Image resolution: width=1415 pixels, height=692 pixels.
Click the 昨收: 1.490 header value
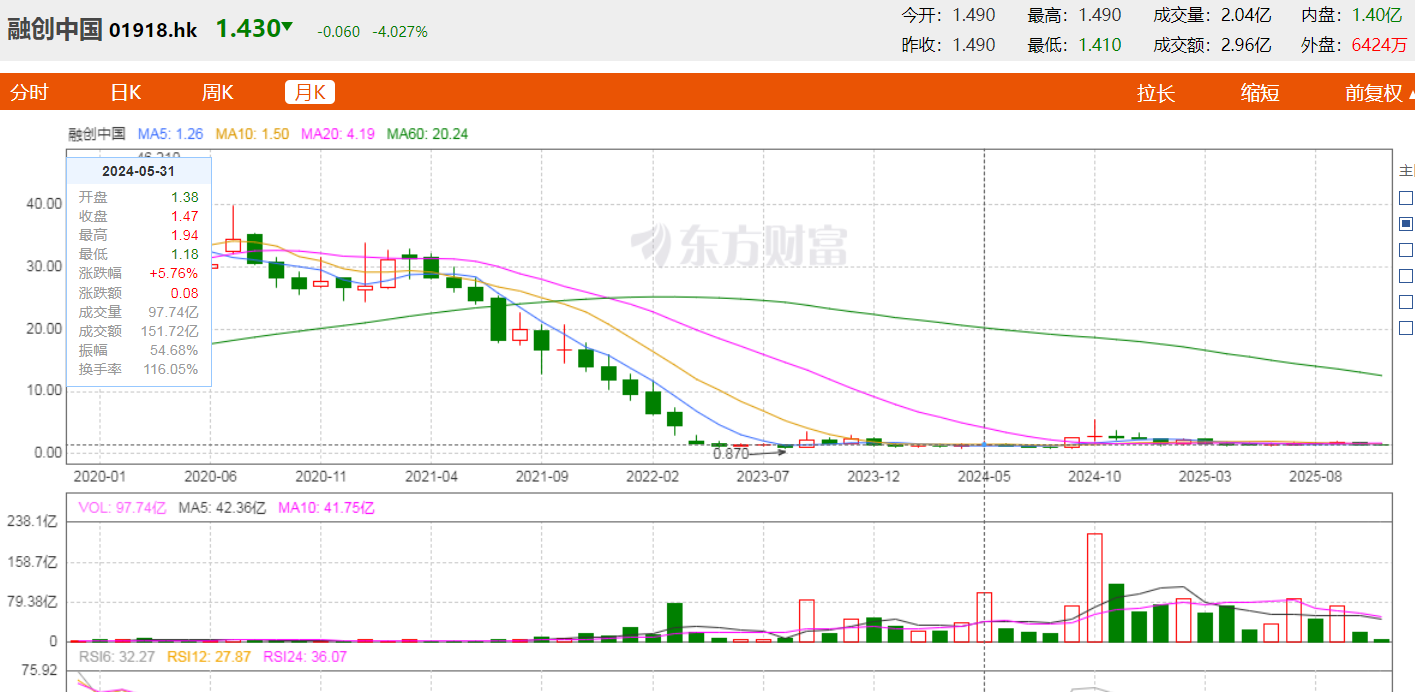click(948, 45)
